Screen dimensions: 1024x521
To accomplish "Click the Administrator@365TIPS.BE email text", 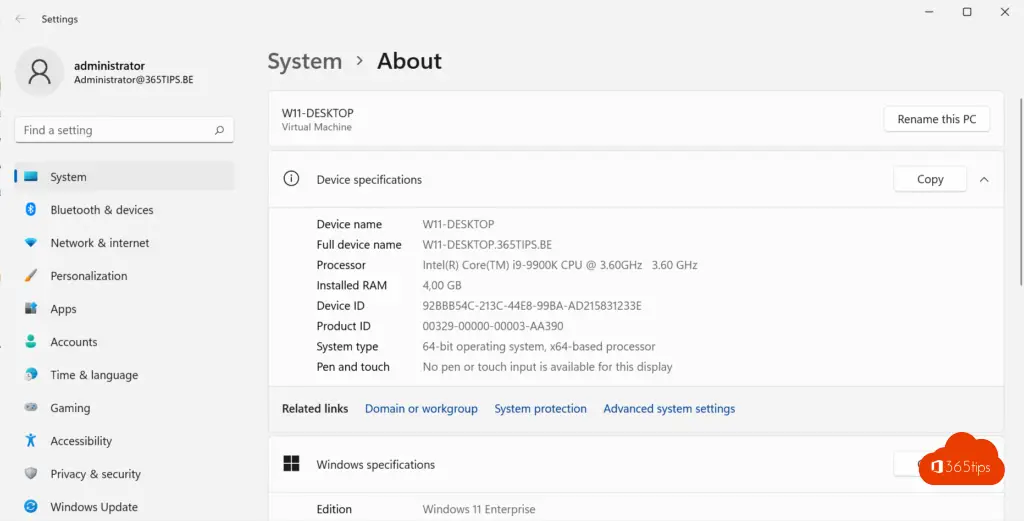I will tap(133, 80).
